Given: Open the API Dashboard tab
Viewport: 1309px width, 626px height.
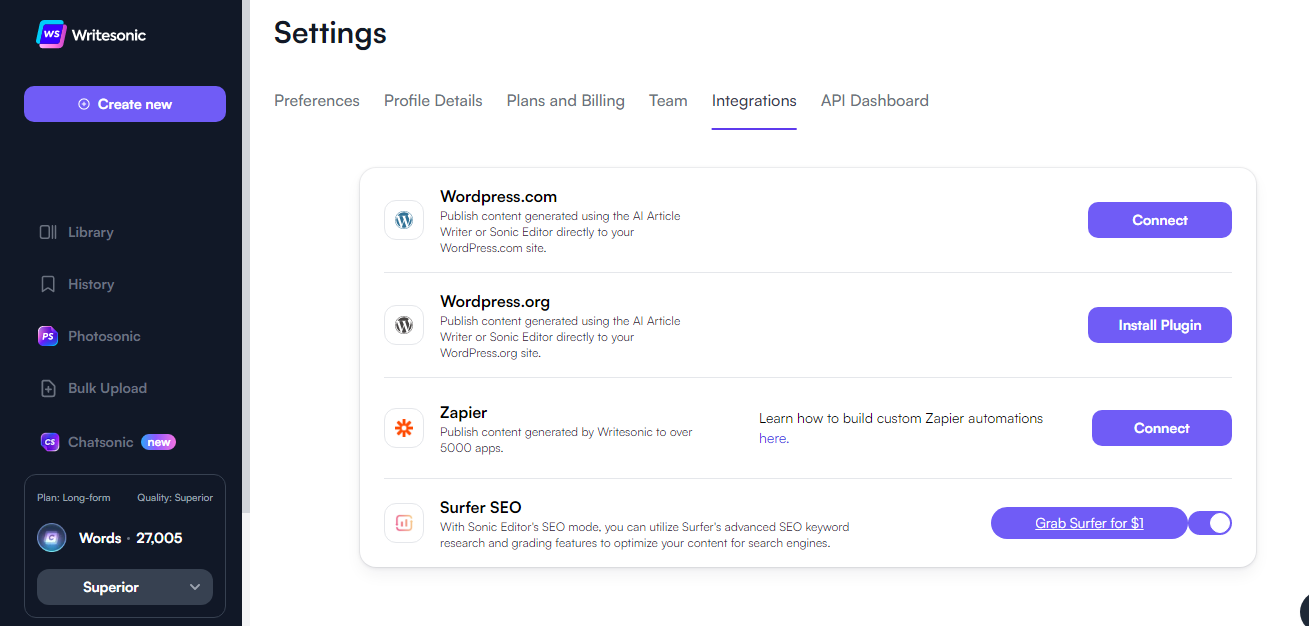Looking at the screenshot, I should (x=875, y=100).
